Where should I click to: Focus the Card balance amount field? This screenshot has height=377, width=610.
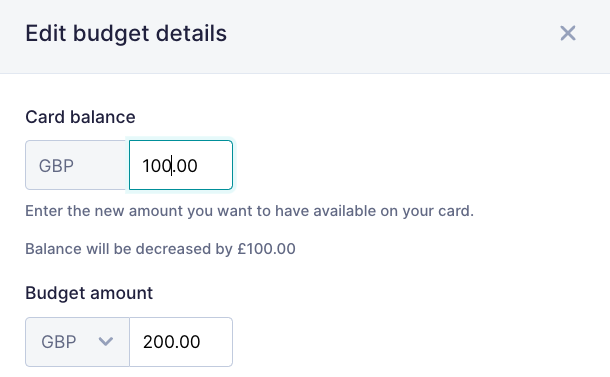click(181, 165)
